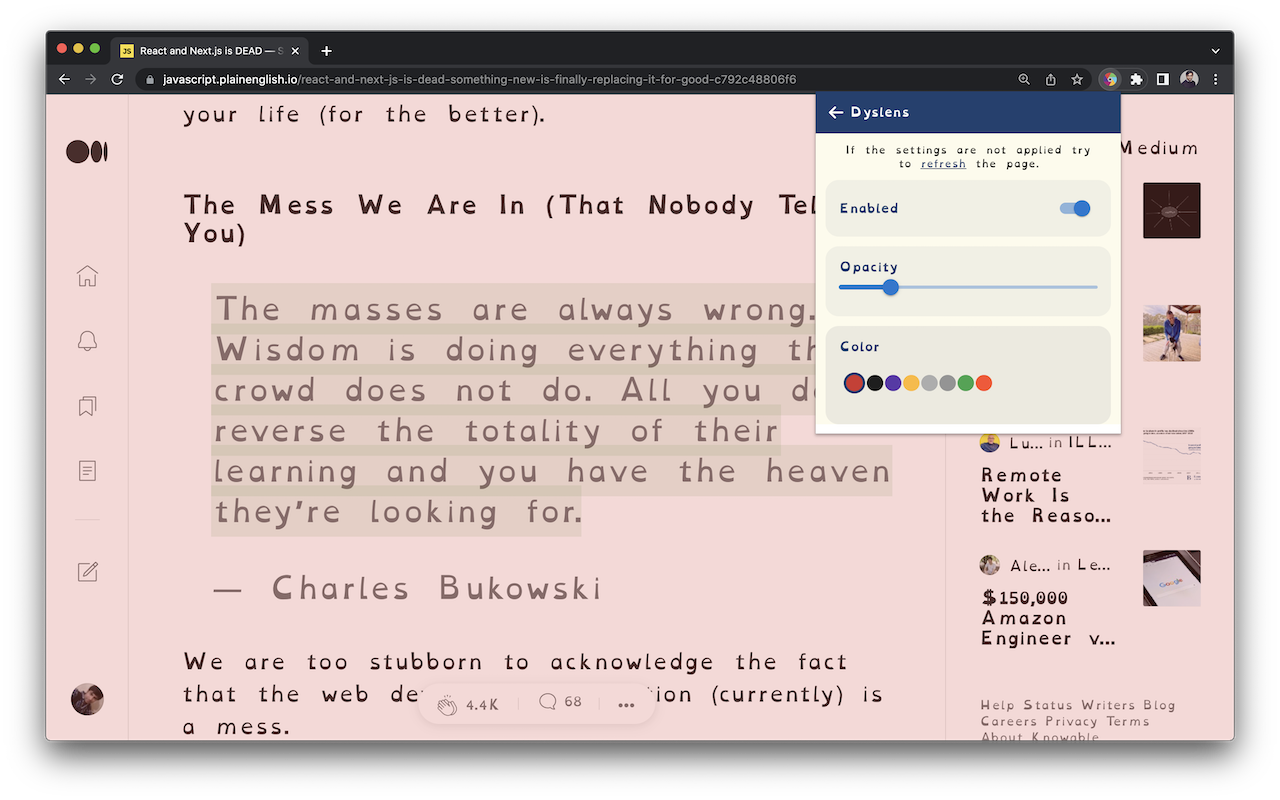Choose the black color swatch
Screen dimensions: 1280x800
[x=875, y=383]
